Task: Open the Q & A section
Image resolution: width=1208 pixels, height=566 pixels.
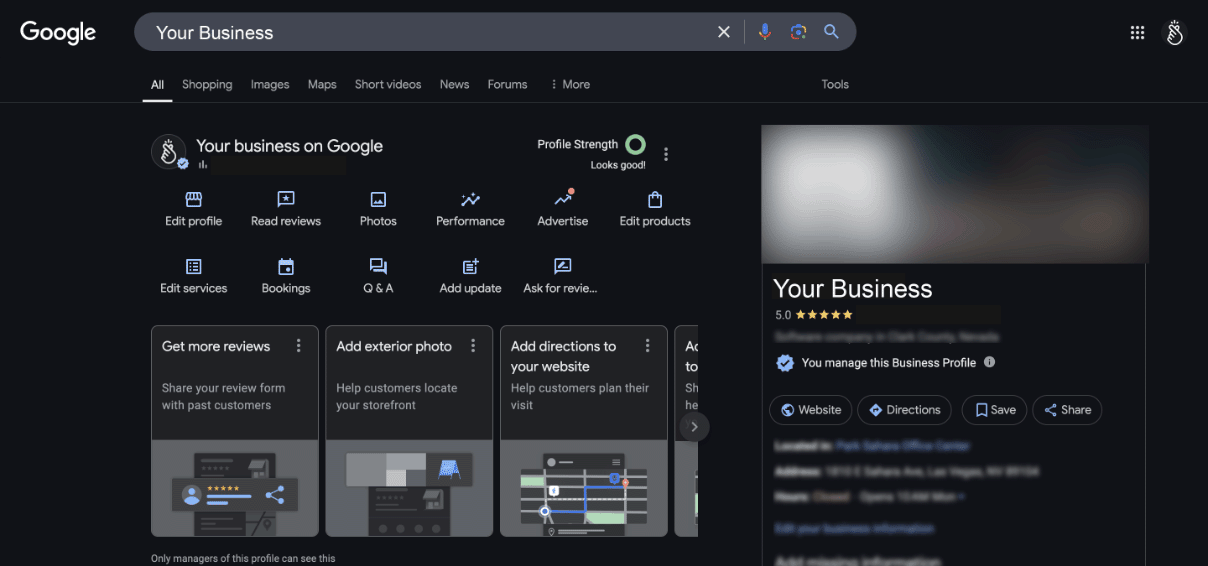Action: [378, 276]
